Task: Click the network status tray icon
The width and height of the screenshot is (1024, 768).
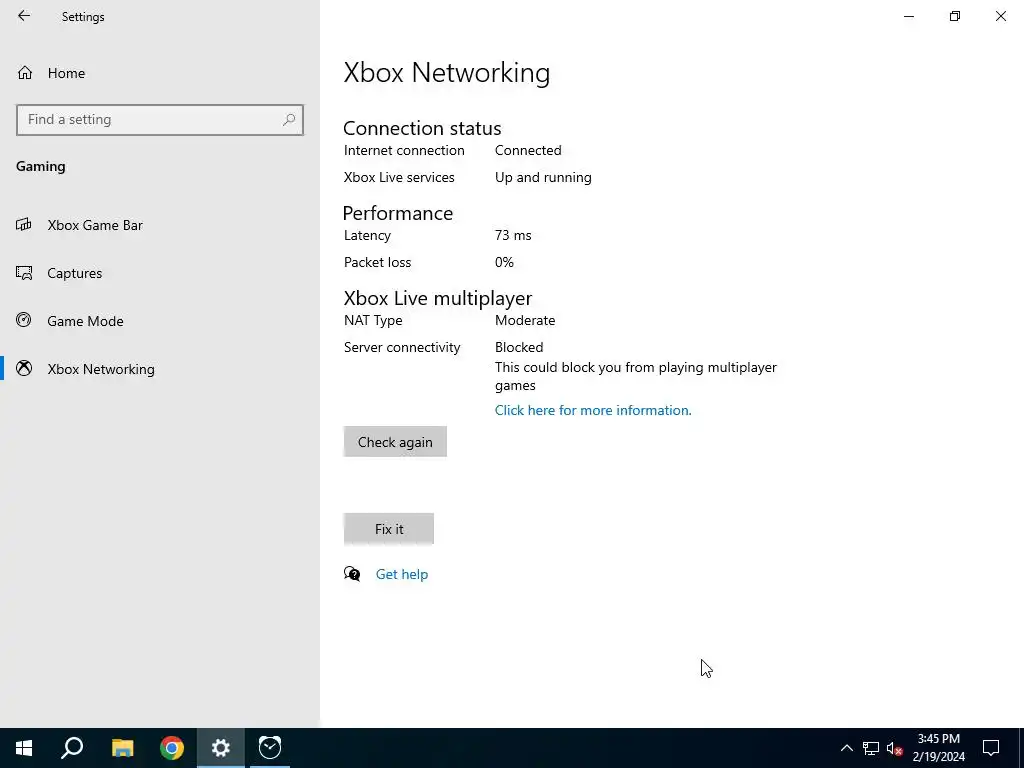Action: click(871, 748)
